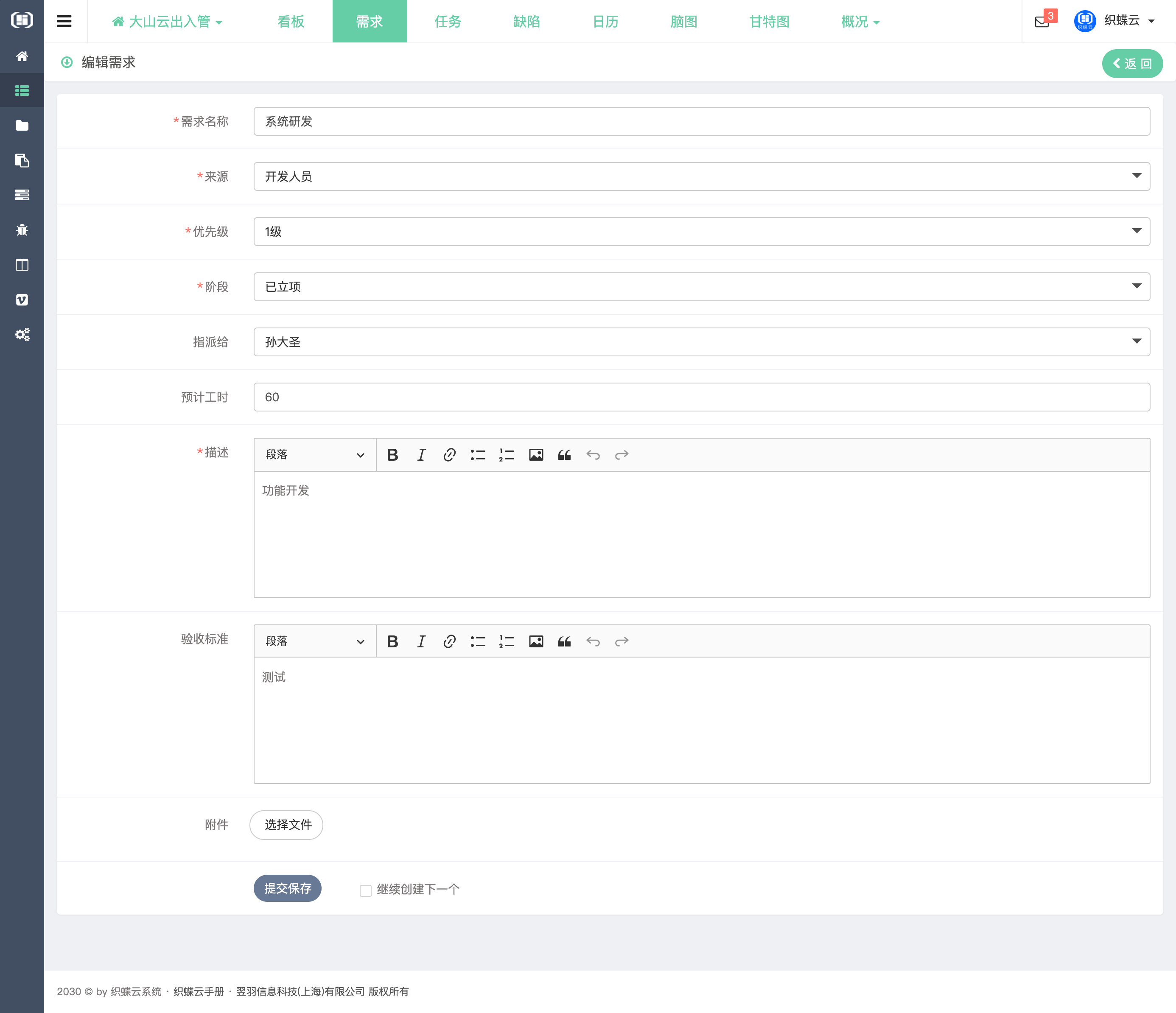Click the folder icon in left sidebar
Viewport: 1176px width, 1013px height.
pyautogui.click(x=22, y=126)
